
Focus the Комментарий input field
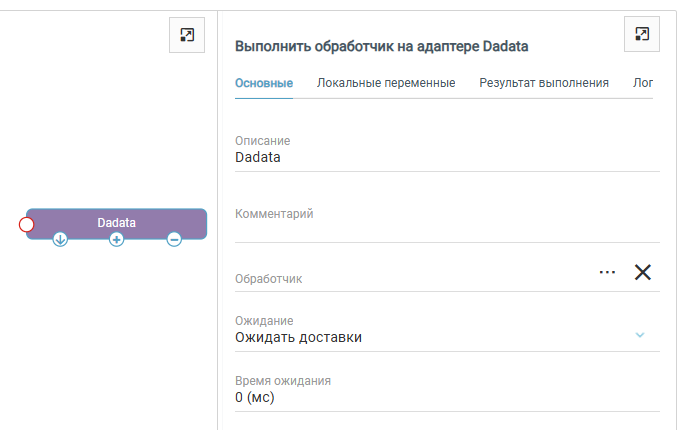420,228
